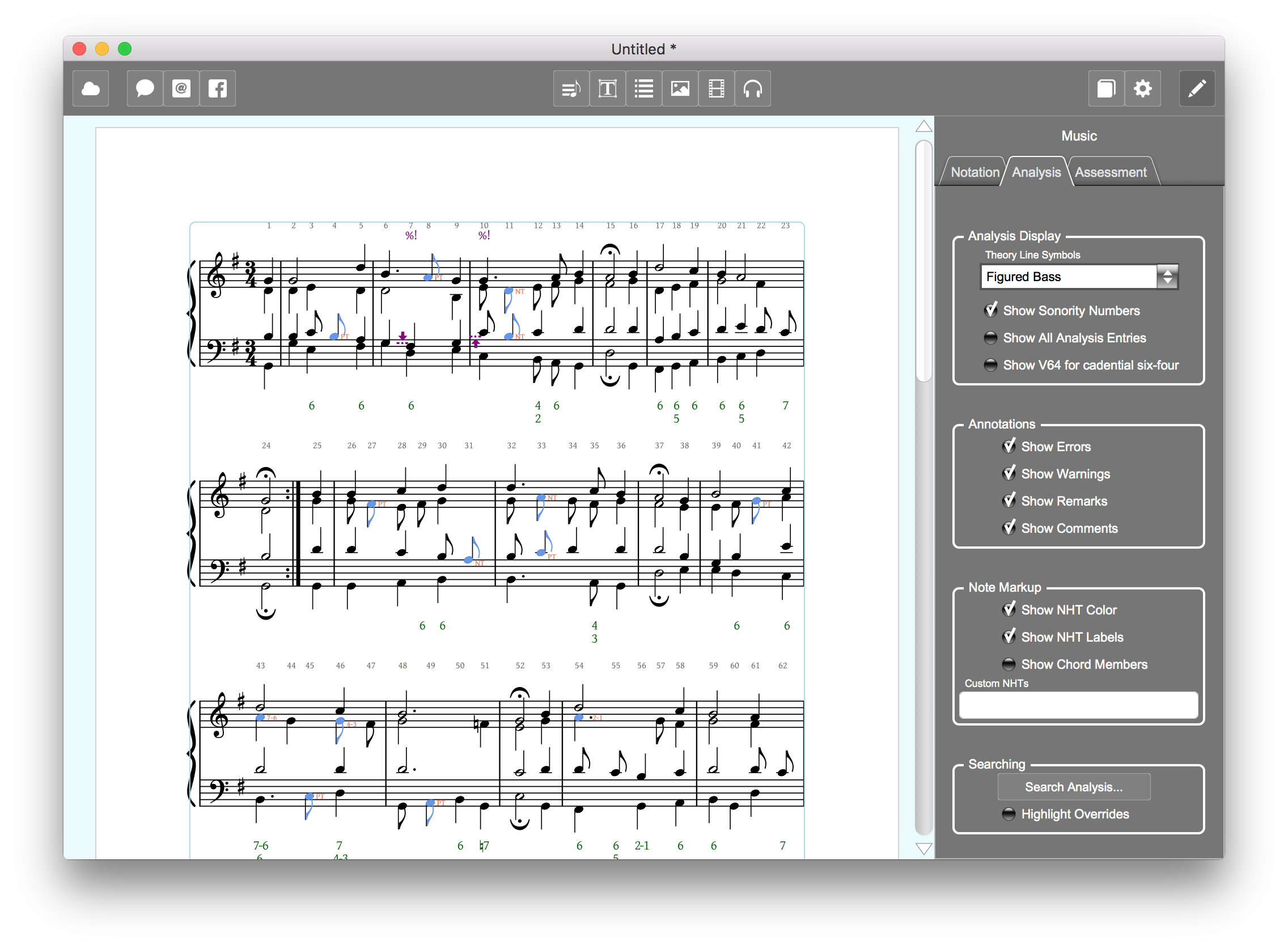Click the cloud icon in toolbar

pyautogui.click(x=91, y=88)
